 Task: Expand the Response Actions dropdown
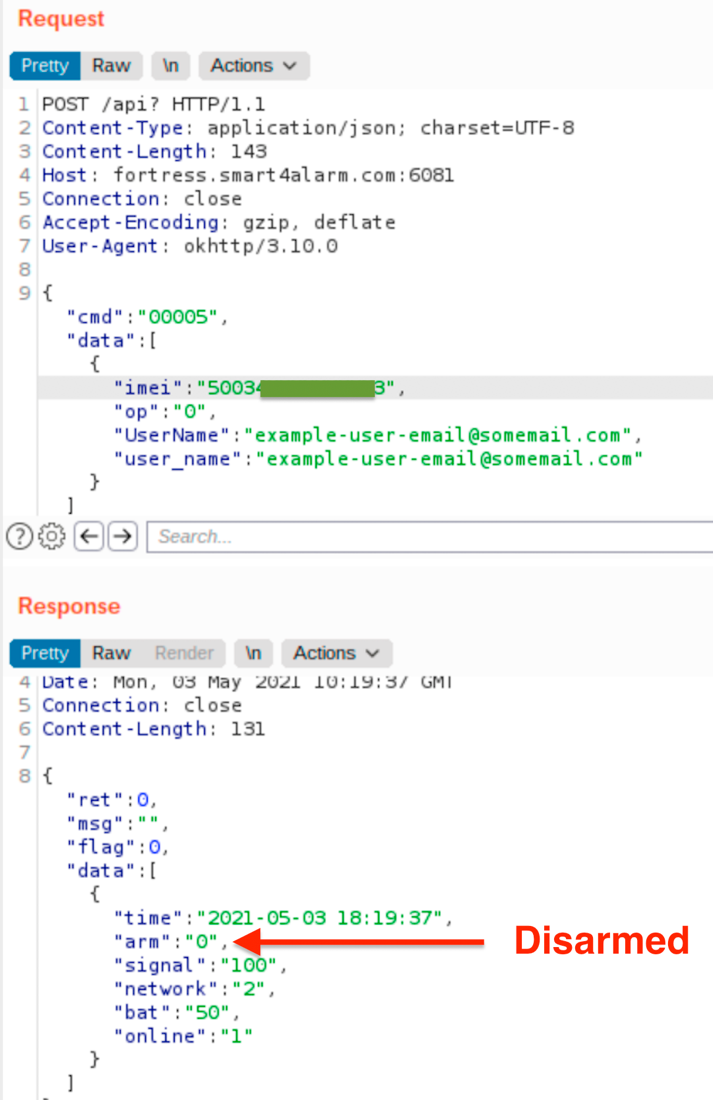337,653
